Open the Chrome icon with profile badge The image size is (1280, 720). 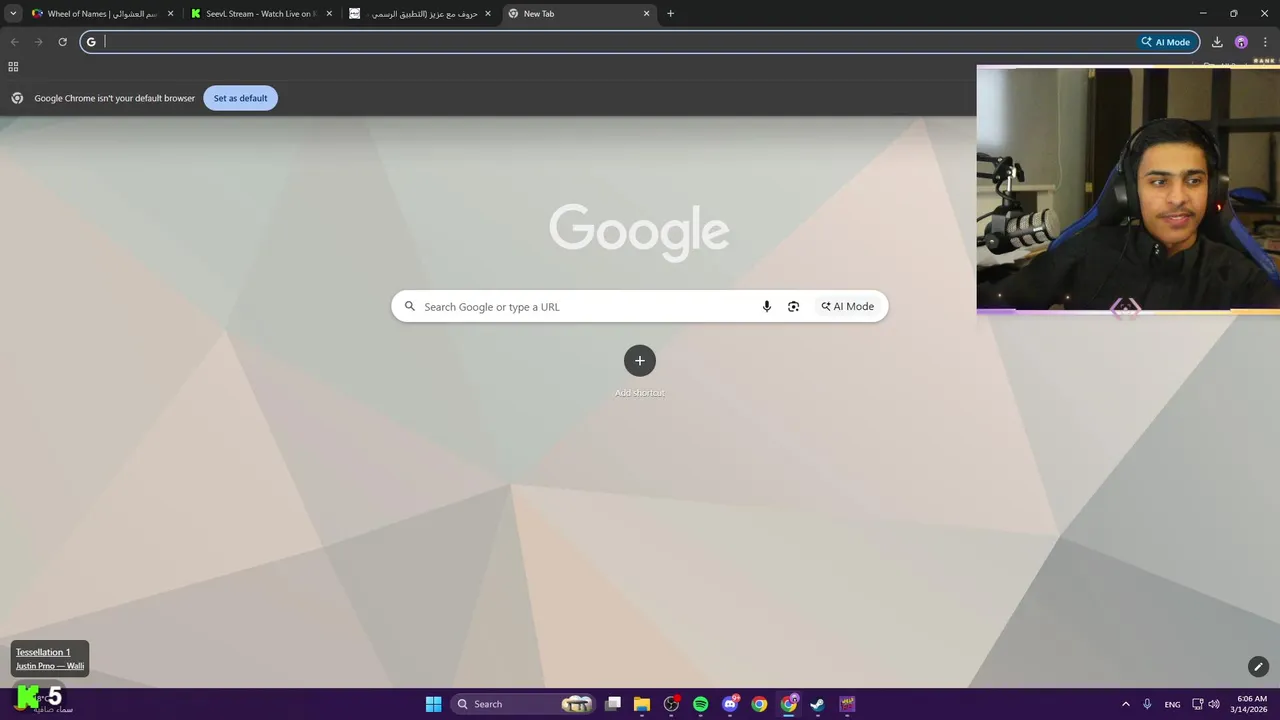789,704
